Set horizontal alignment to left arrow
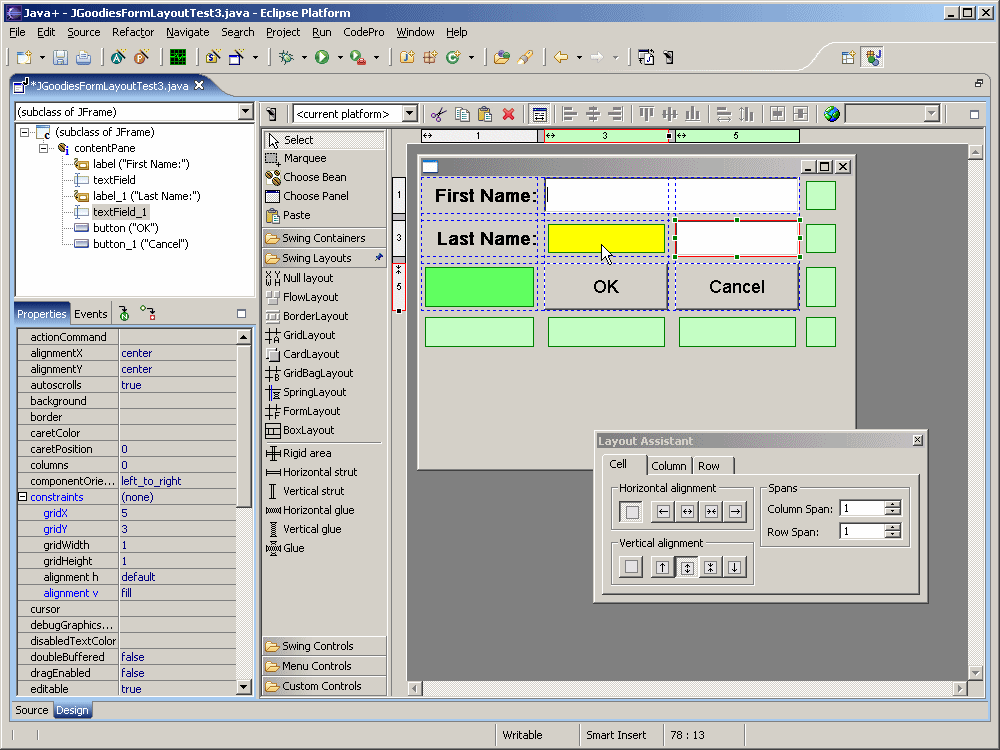The height and width of the screenshot is (750, 1000). pyautogui.click(x=663, y=511)
